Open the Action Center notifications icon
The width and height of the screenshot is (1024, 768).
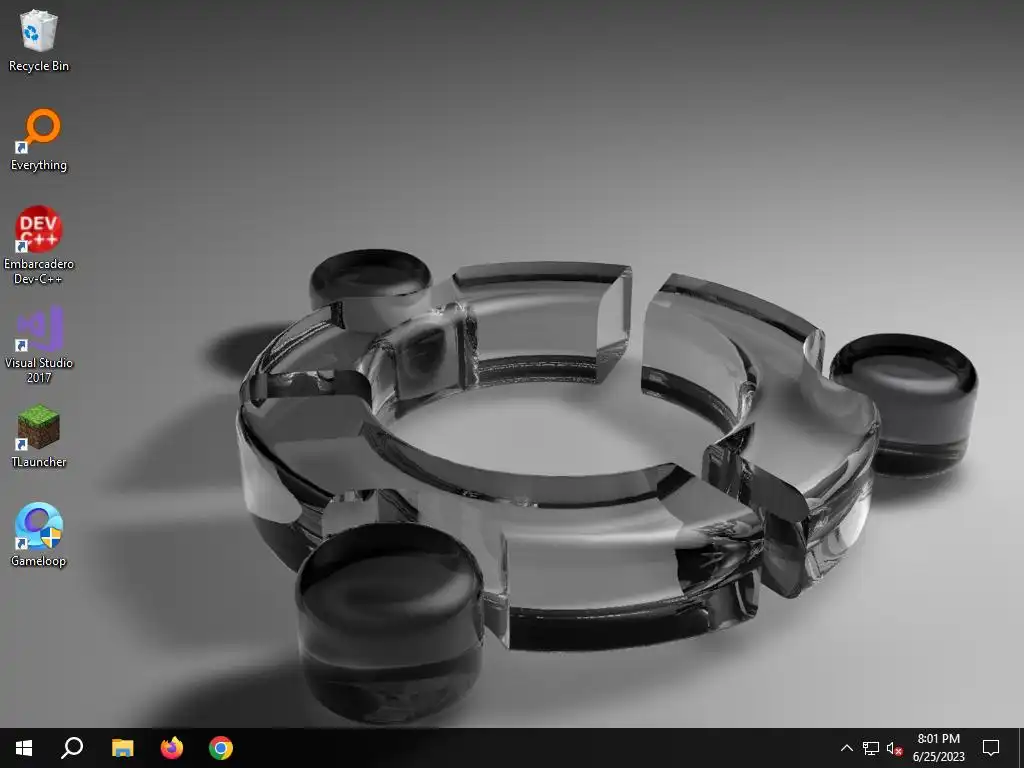click(991, 748)
